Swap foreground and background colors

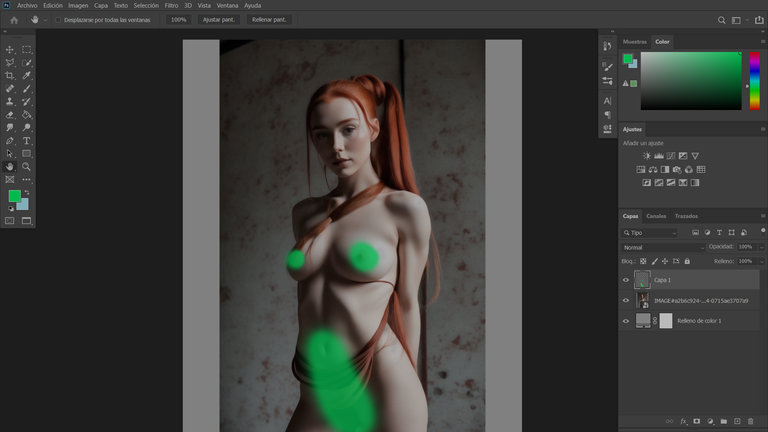(27, 192)
